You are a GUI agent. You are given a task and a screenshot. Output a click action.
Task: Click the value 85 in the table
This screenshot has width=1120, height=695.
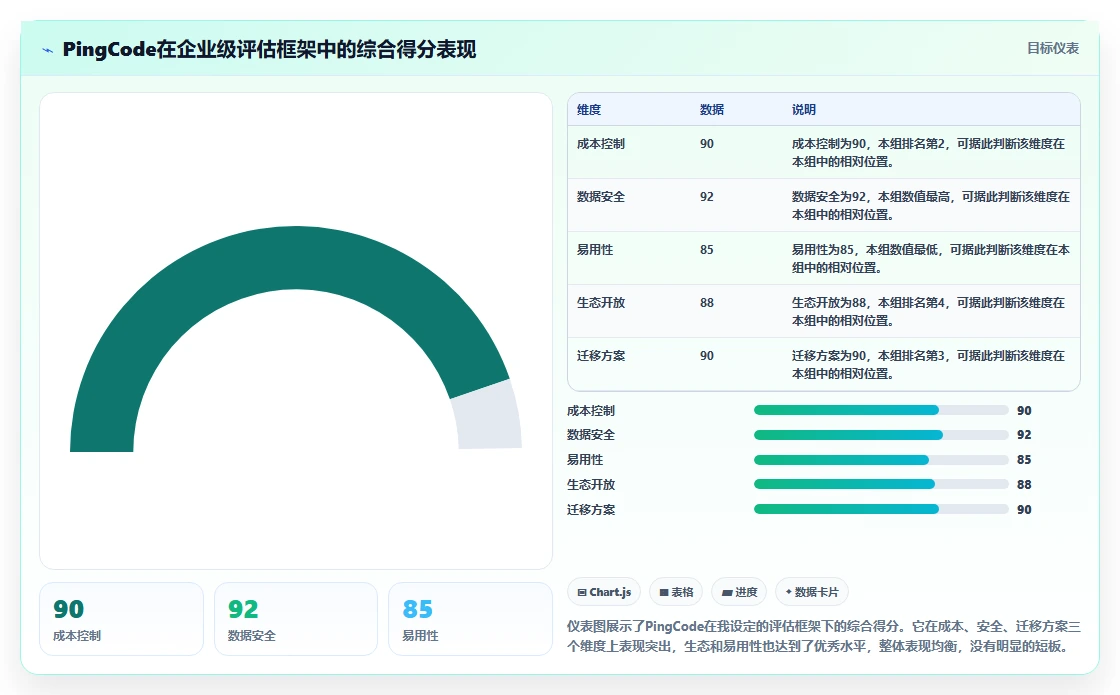[706, 249]
